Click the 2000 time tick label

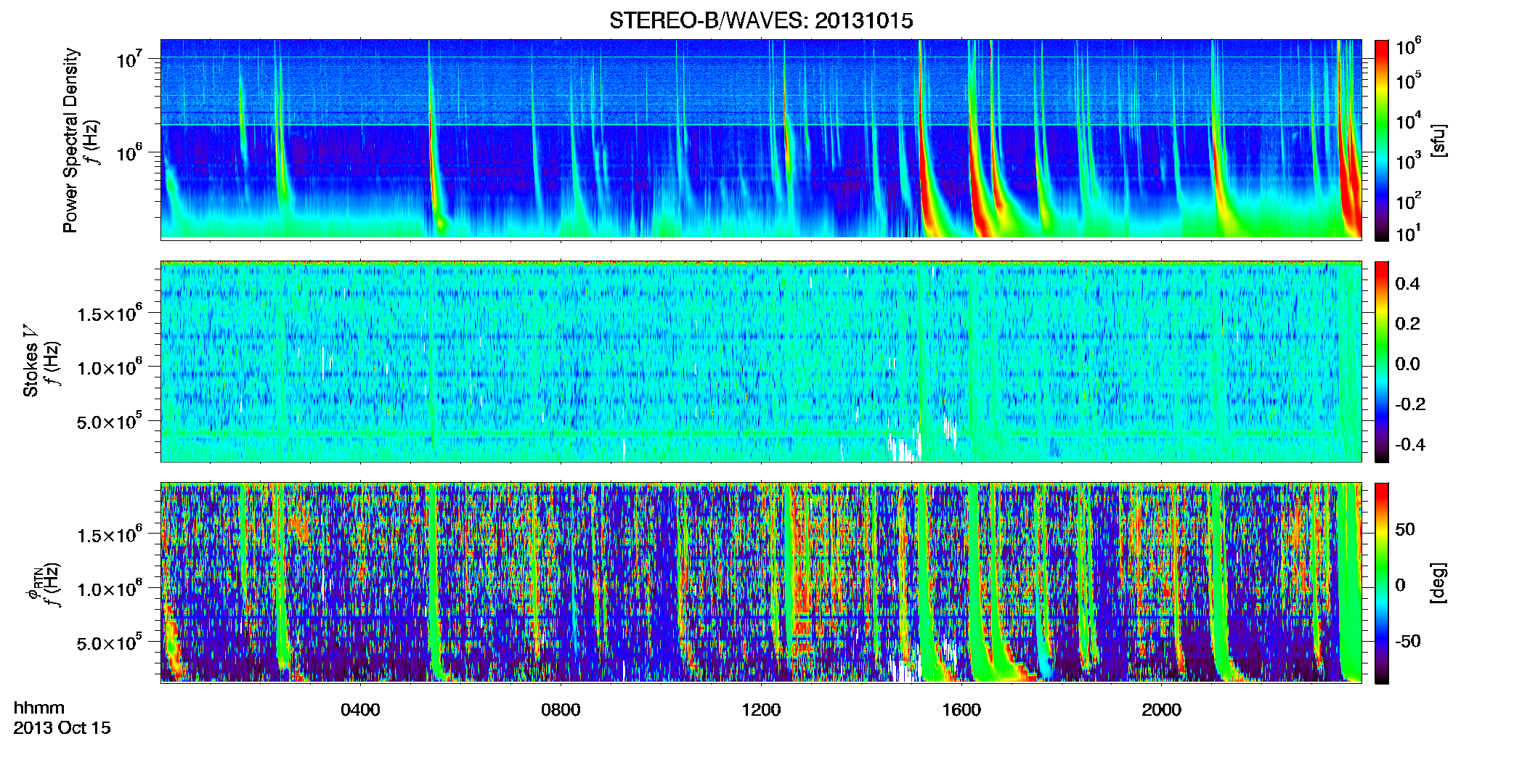pos(1161,710)
